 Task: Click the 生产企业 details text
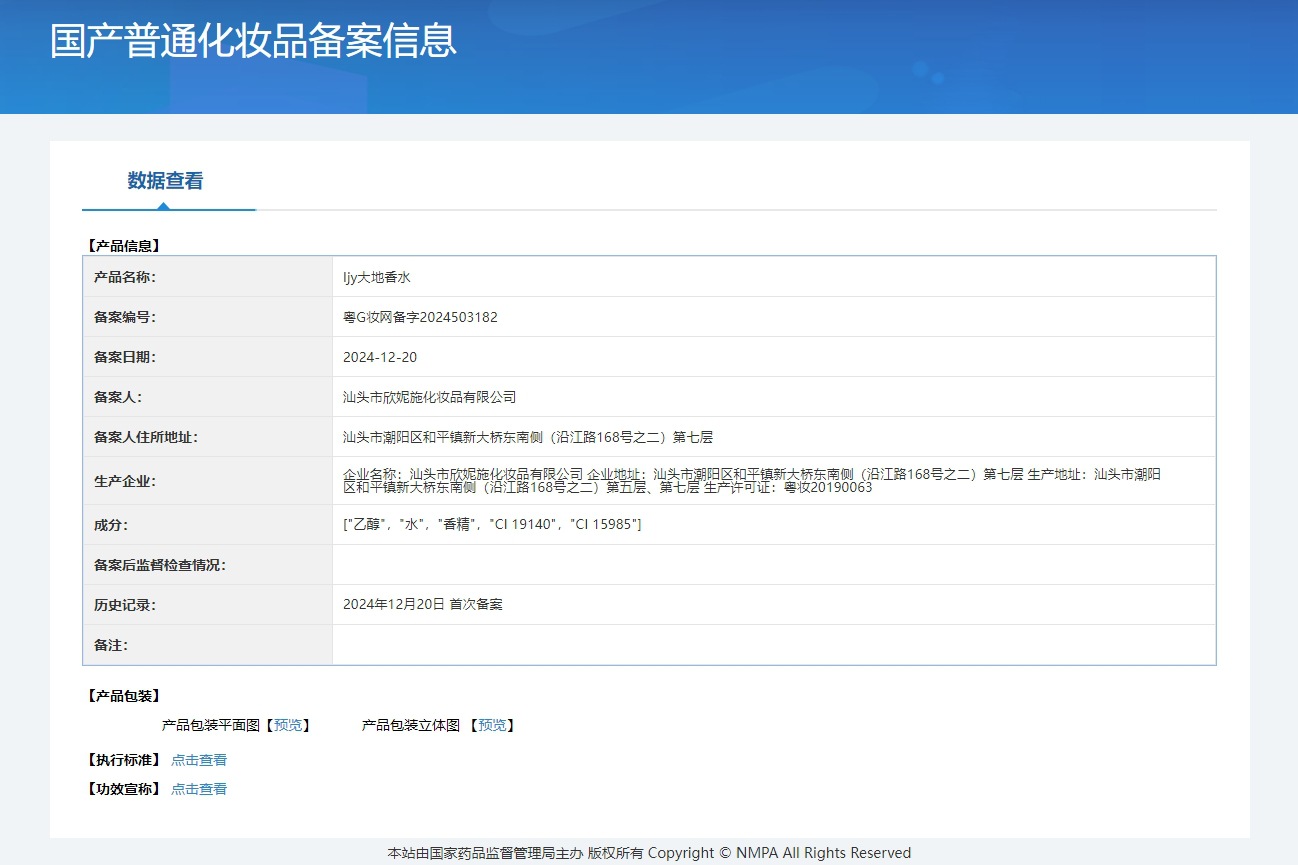coord(752,481)
